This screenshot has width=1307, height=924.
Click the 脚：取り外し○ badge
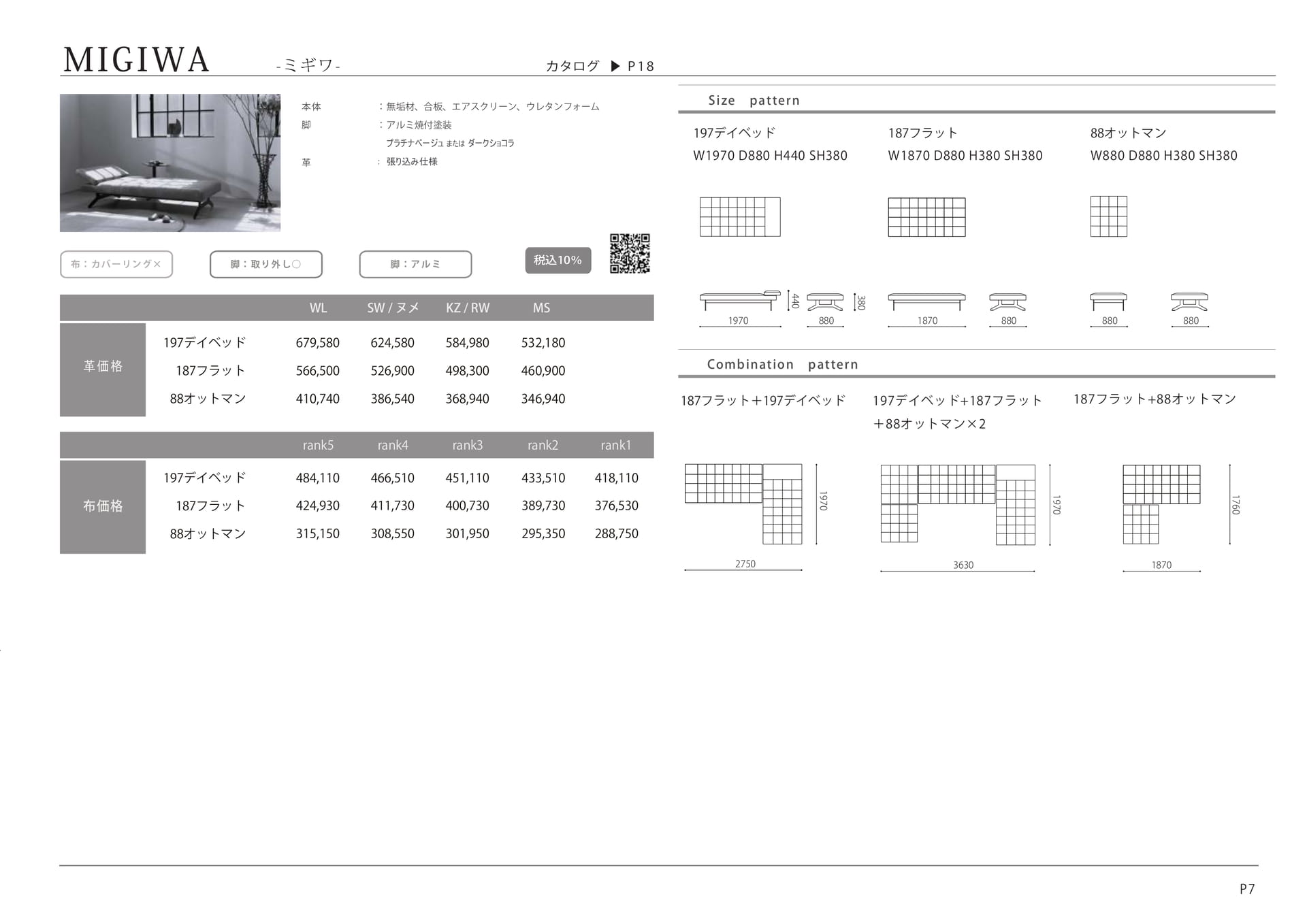point(266,264)
